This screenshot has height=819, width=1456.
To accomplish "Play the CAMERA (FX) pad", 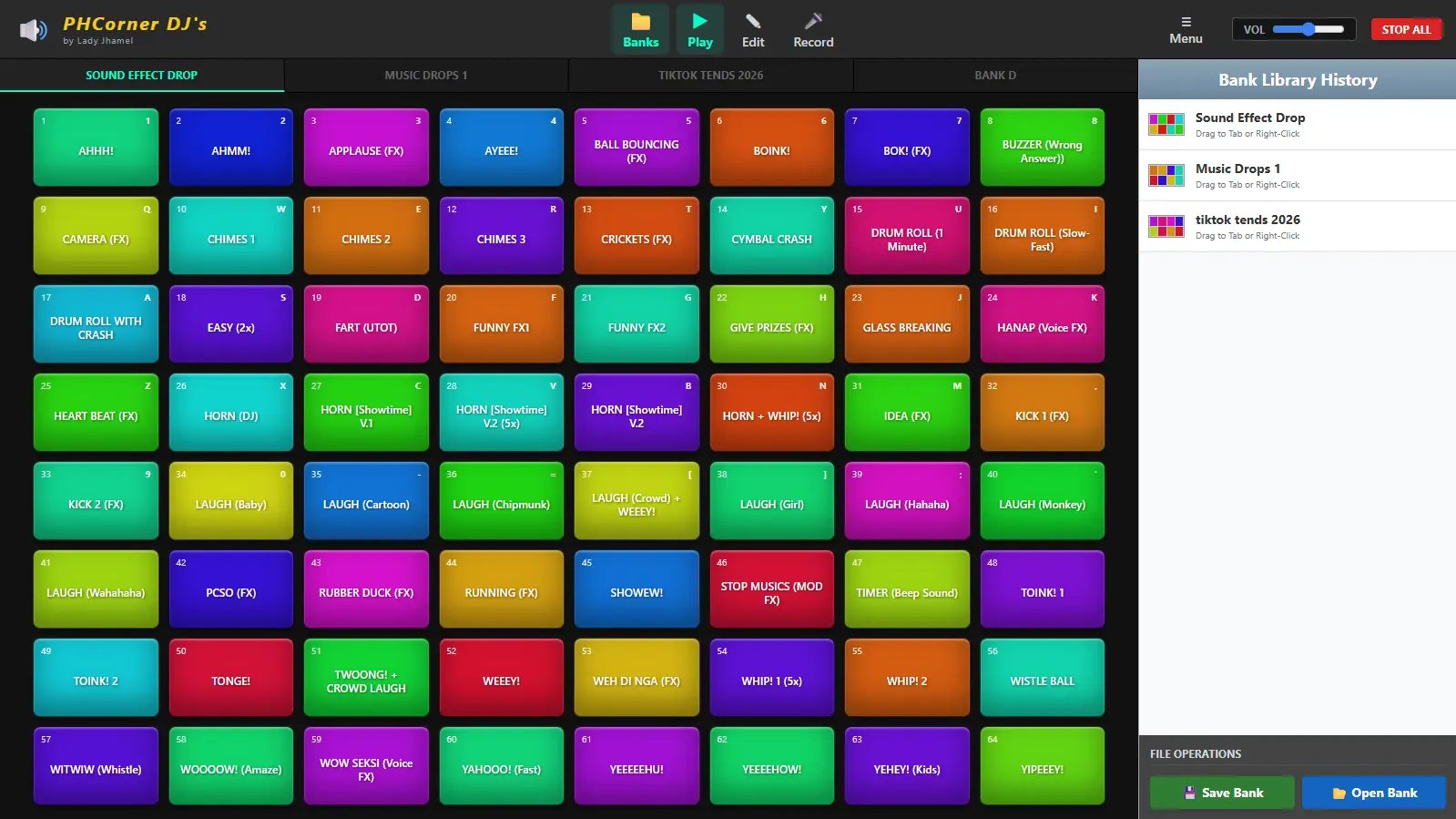I will 96,236.
